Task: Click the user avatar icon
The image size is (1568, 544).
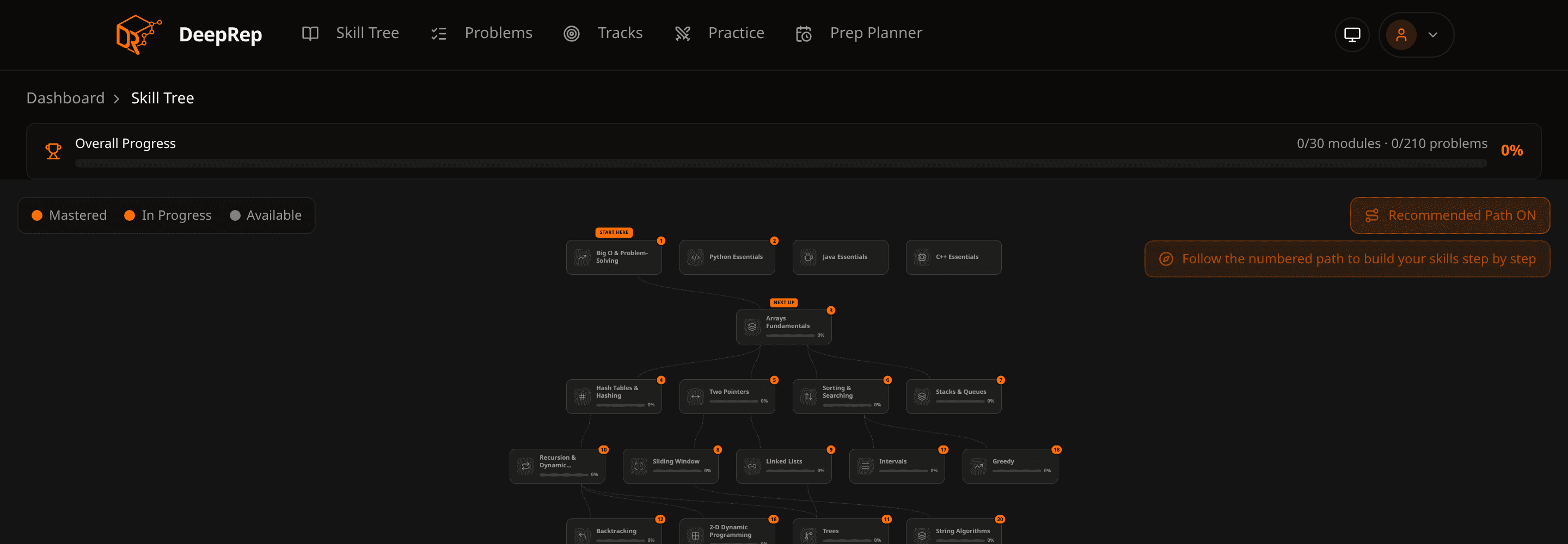Action: pyautogui.click(x=1401, y=35)
